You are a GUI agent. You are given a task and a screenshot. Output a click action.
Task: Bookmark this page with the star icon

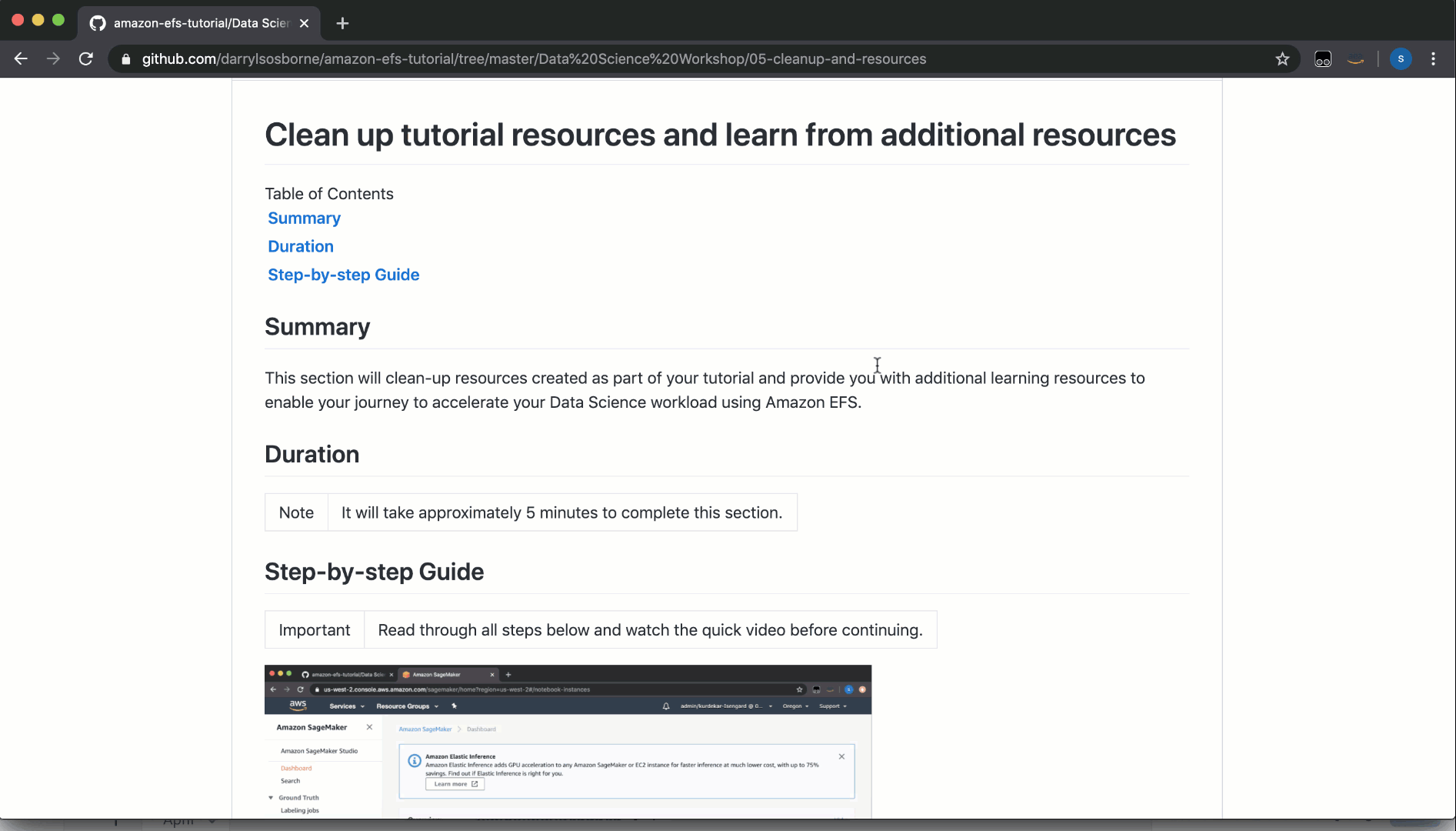1282,58
